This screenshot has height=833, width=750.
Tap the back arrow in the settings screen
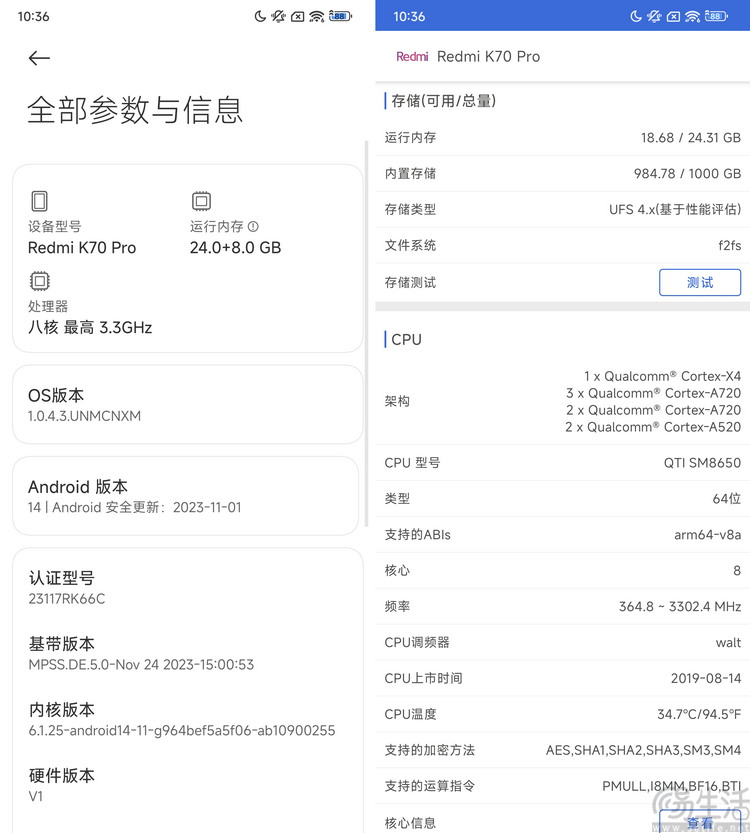click(39, 58)
